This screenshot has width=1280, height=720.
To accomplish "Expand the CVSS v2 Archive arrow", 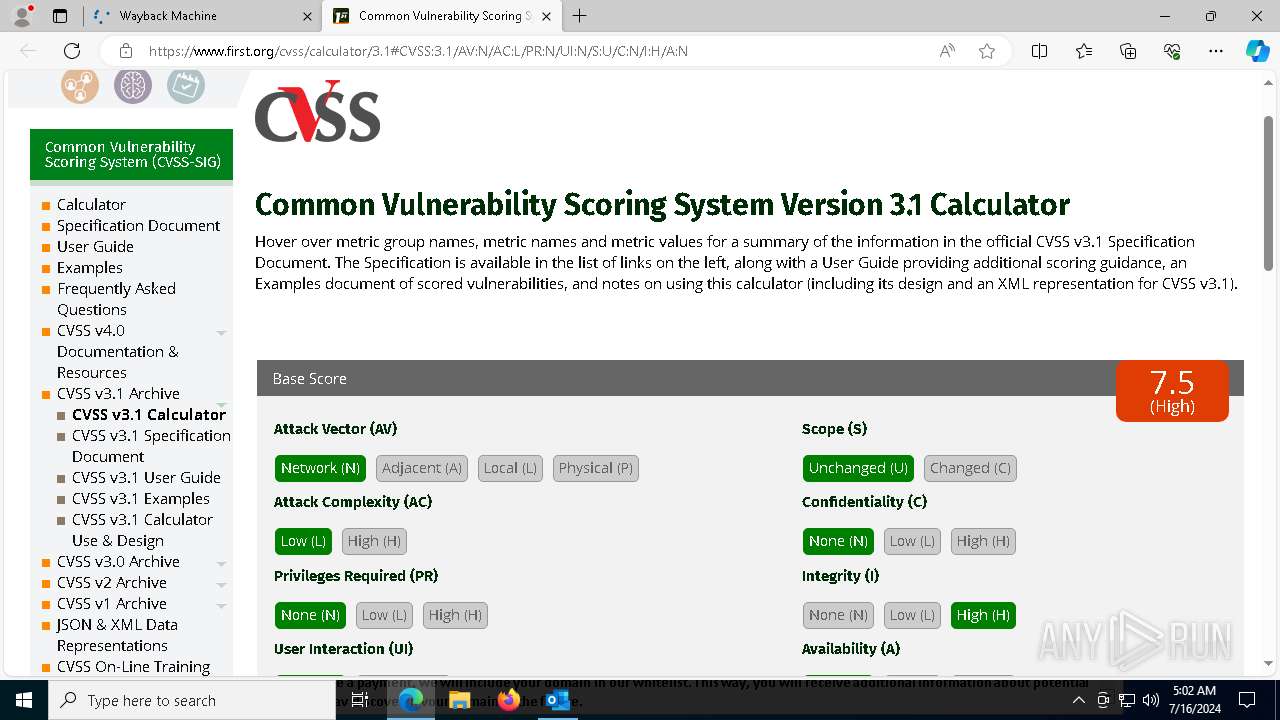I will tap(222, 584).
